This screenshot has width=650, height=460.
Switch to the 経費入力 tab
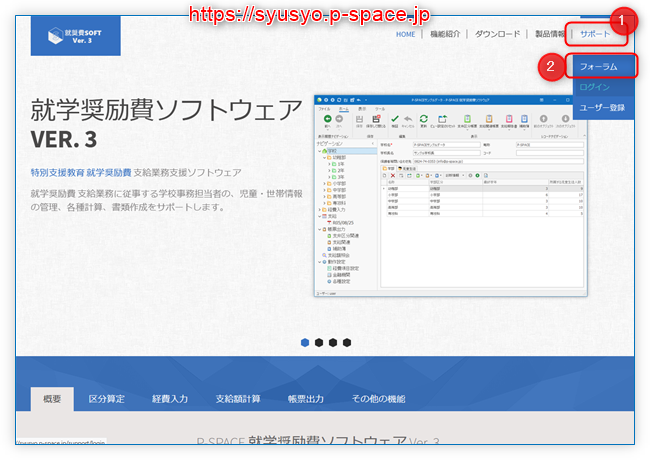(x=170, y=399)
